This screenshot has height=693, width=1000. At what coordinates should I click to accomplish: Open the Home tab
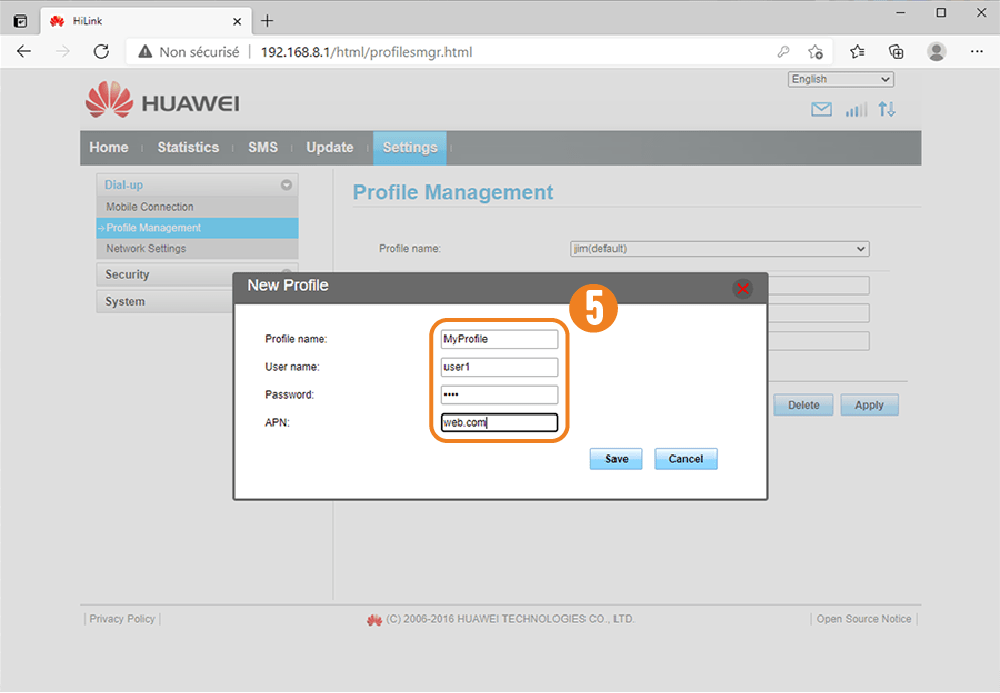pos(108,147)
